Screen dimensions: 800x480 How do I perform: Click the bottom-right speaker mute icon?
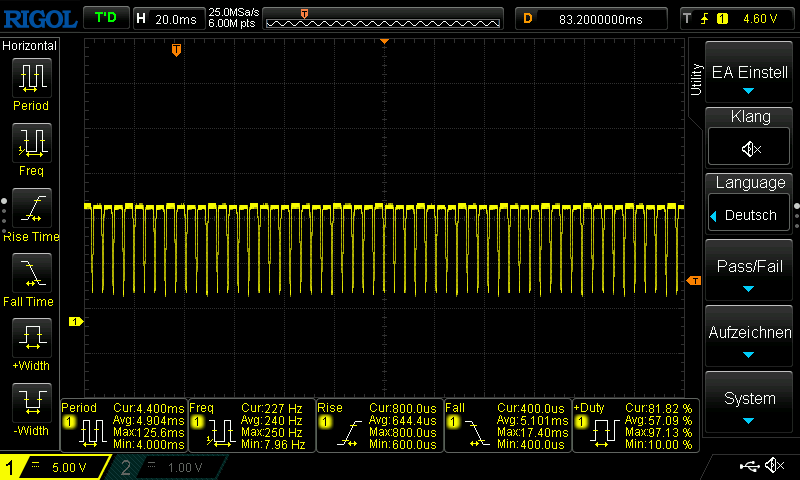[773, 466]
